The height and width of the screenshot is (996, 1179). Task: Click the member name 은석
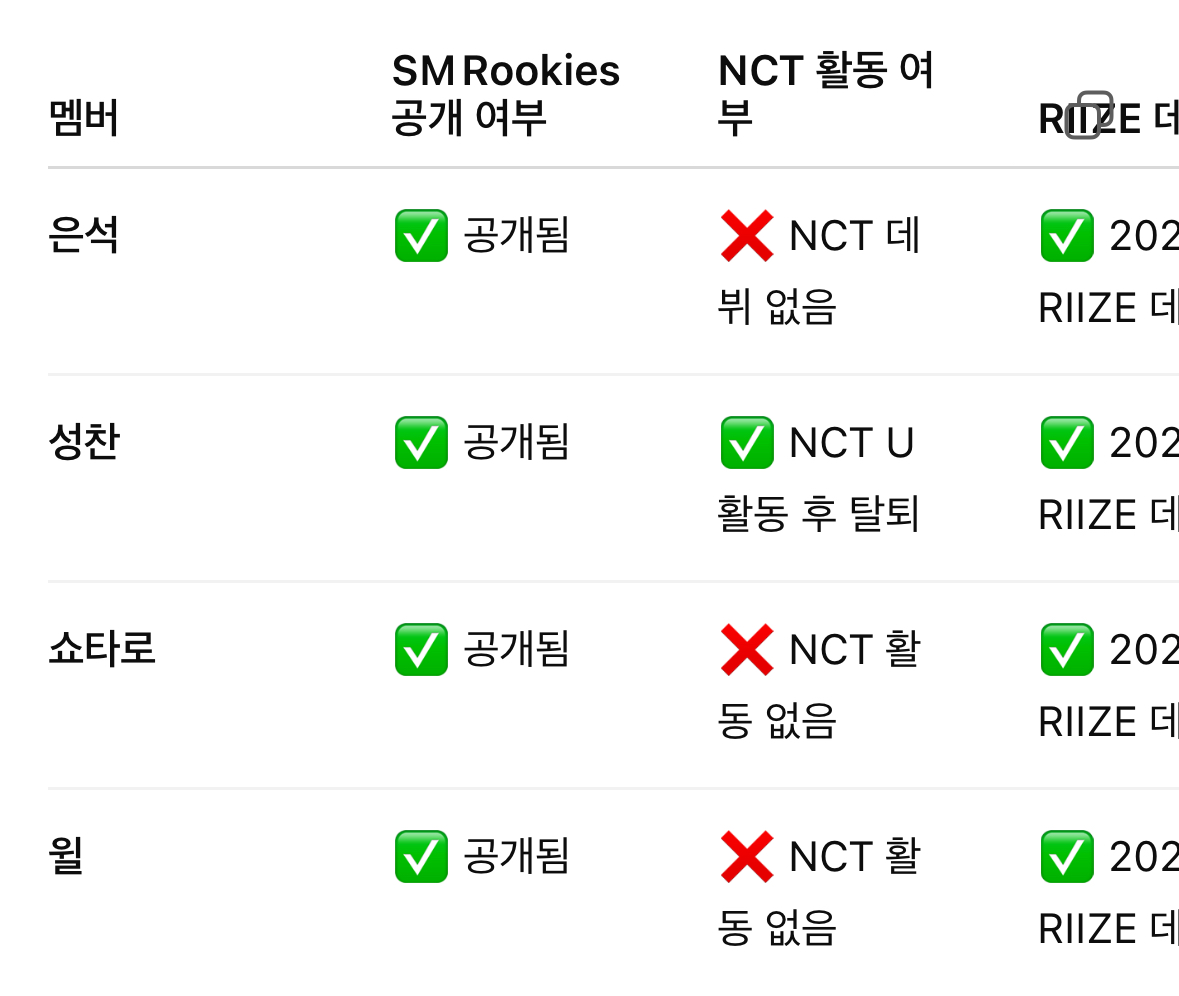tap(84, 236)
